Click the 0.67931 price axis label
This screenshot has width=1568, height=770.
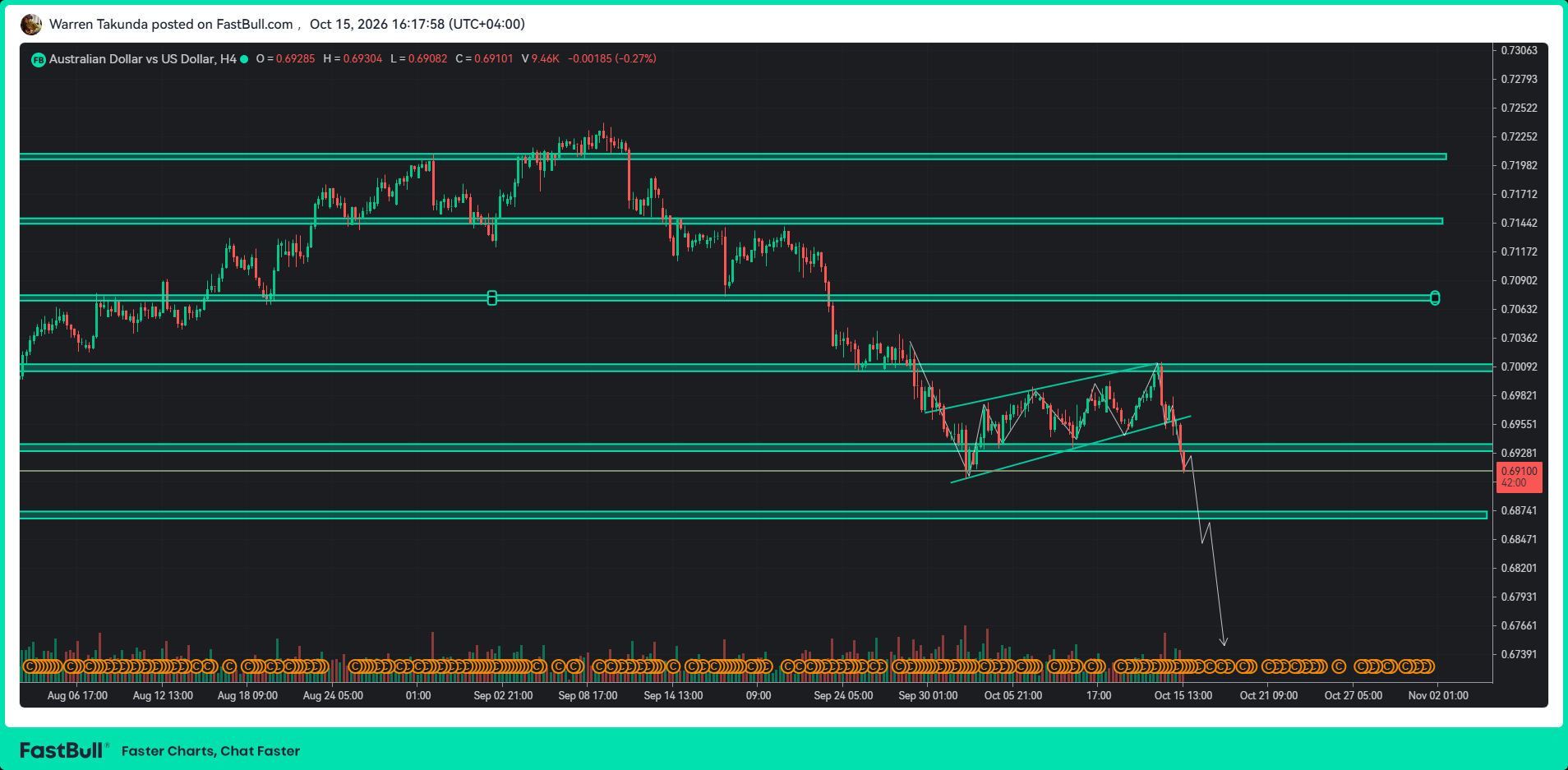pos(1519,597)
